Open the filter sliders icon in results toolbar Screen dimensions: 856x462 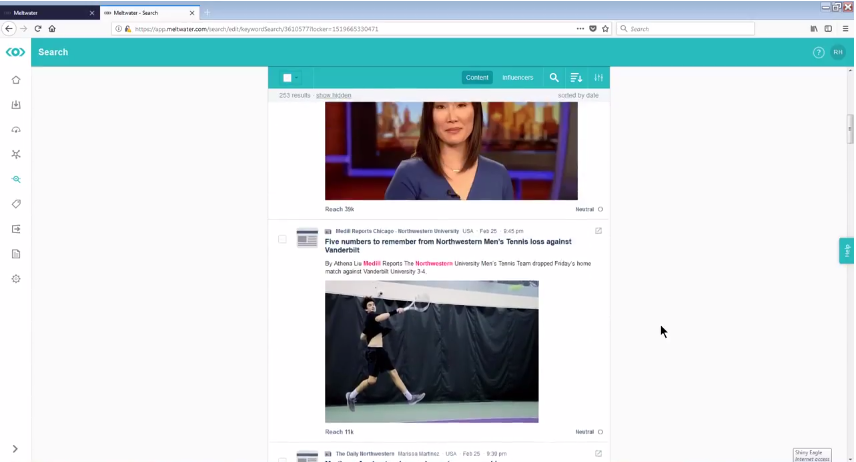pos(598,78)
